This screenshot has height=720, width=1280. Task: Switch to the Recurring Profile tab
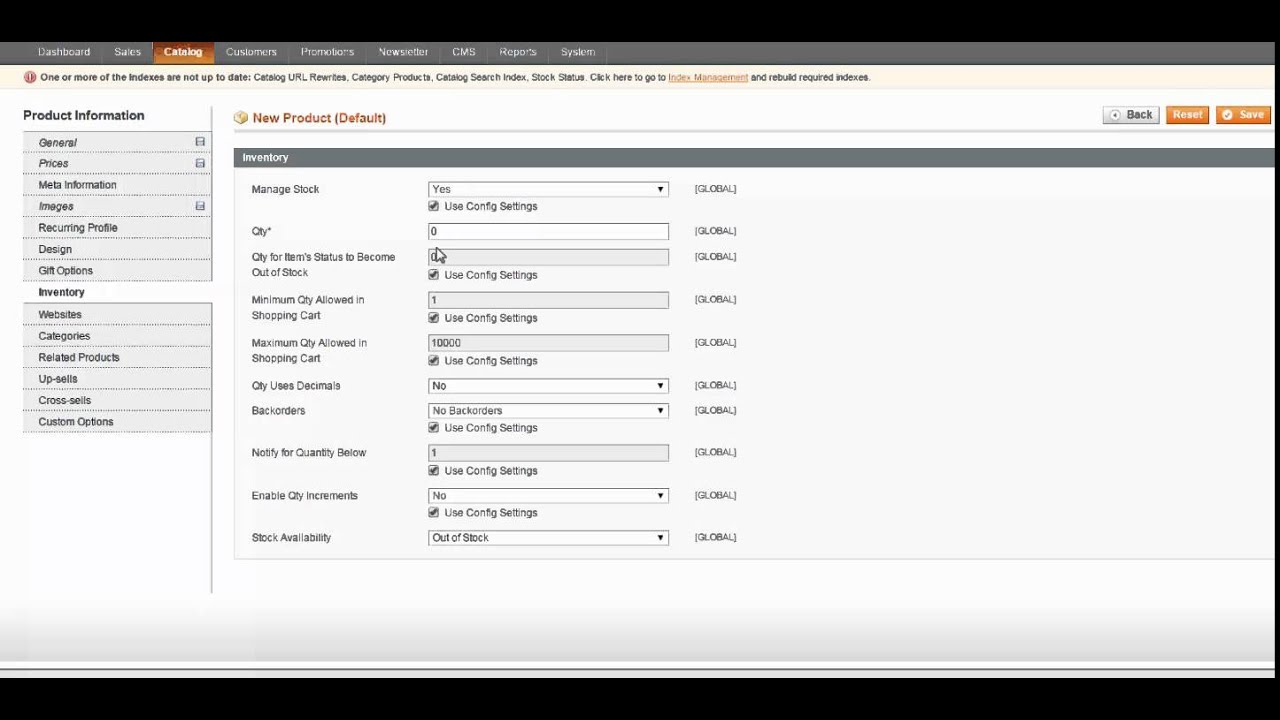pyautogui.click(x=117, y=228)
